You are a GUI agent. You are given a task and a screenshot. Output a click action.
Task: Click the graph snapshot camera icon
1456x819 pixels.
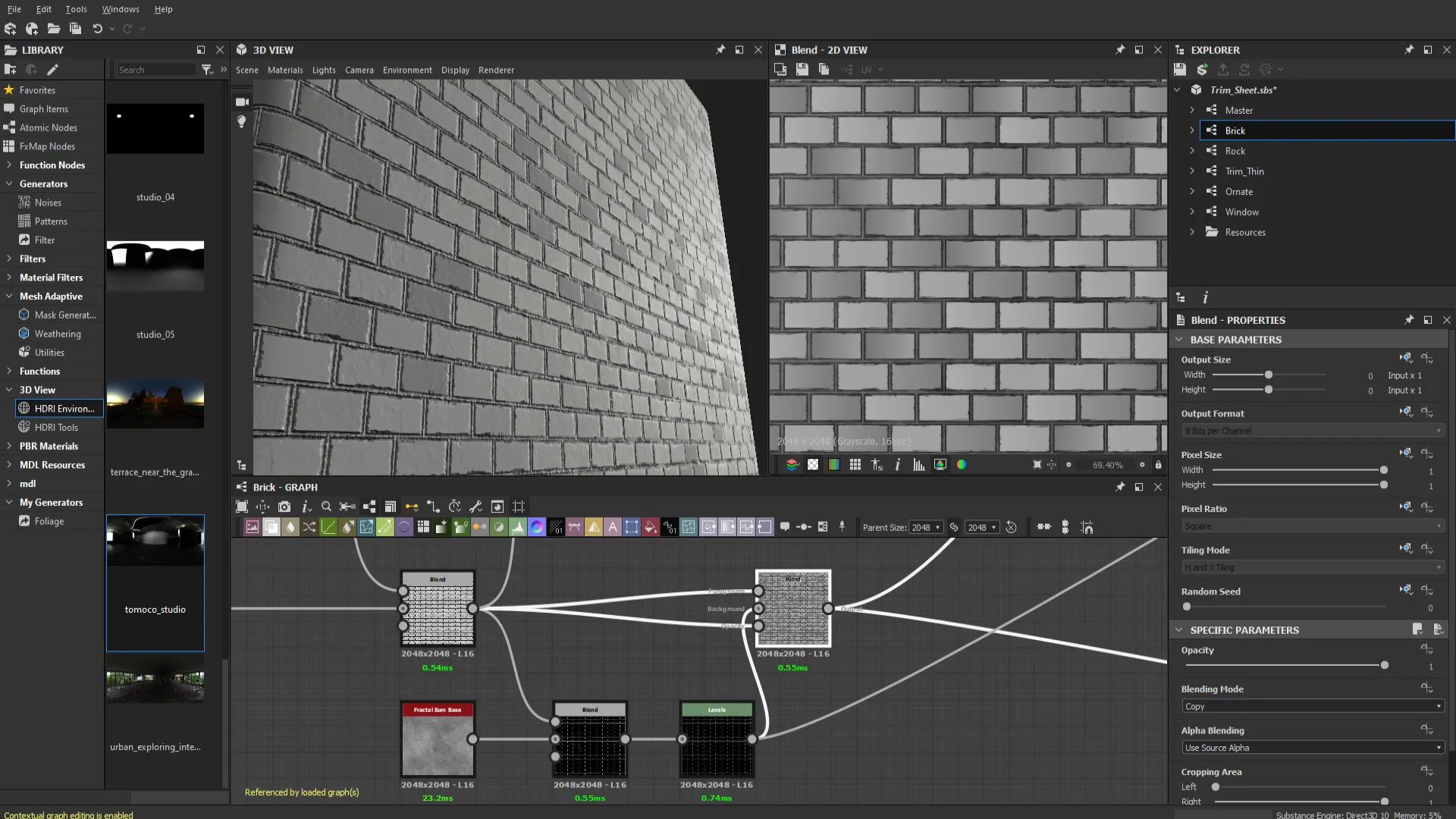coord(284,507)
